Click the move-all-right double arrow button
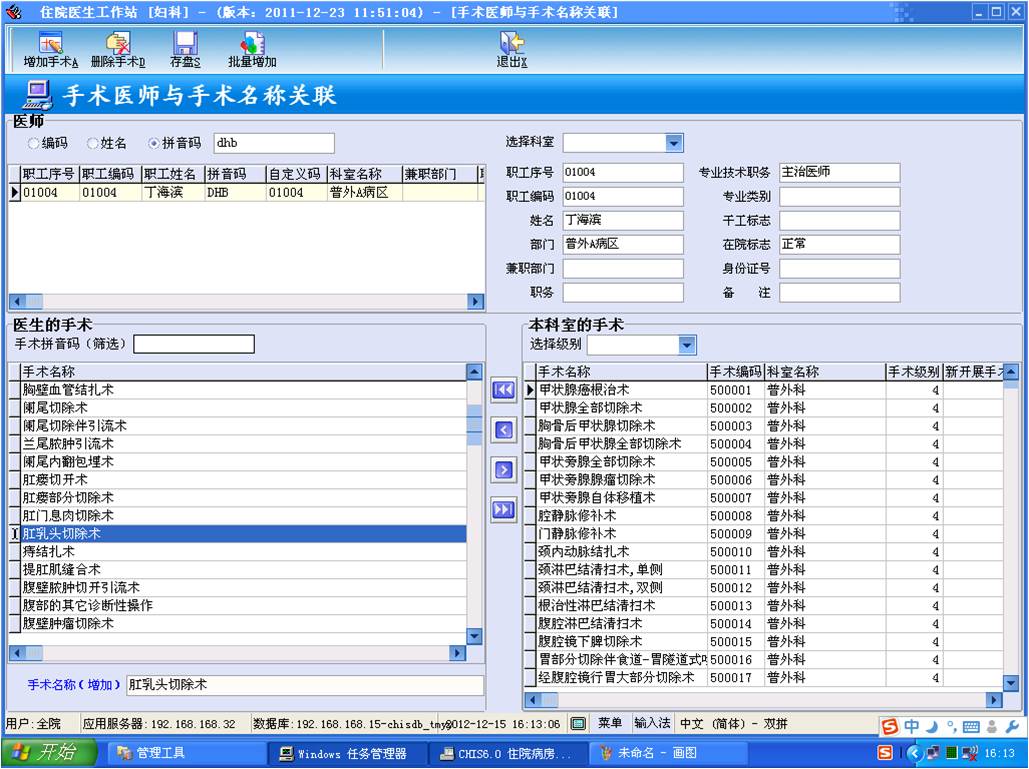Viewport: 1029px width, 769px height. [x=503, y=510]
